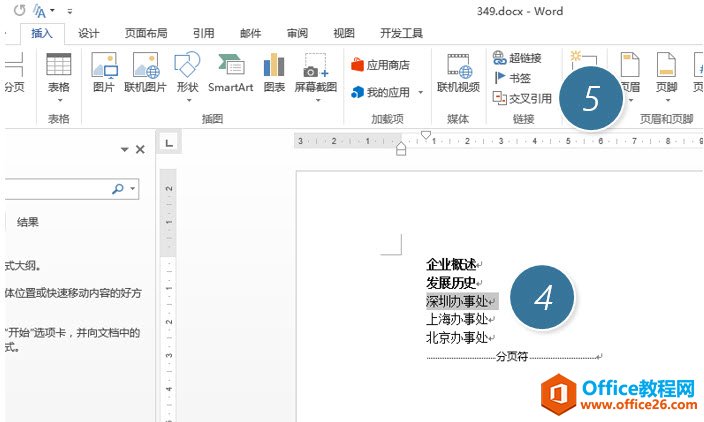
Task: Switch to the 设计 (Design) tab
Action: point(89,32)
